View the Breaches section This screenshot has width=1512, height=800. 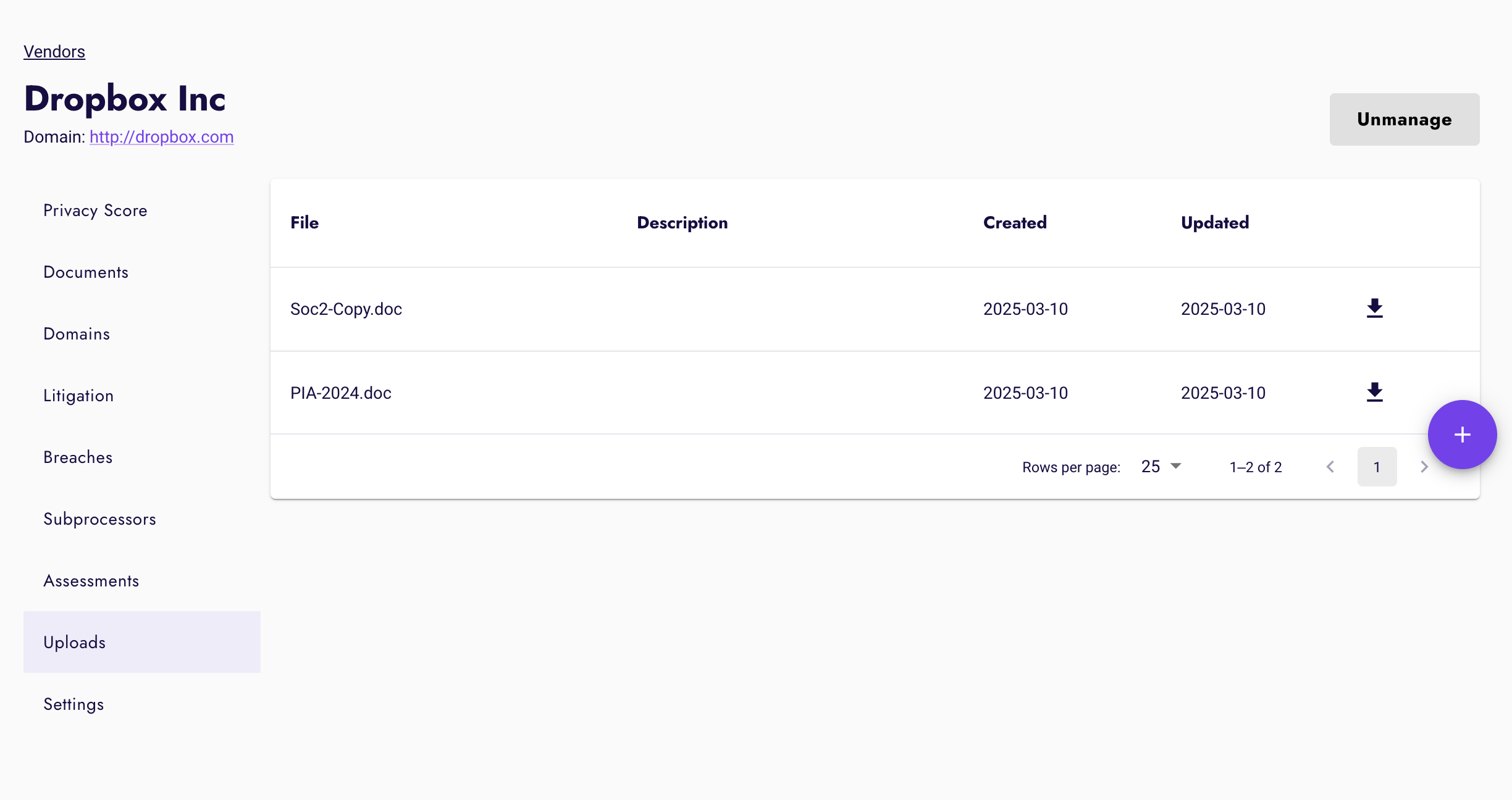tap(142, 457)
